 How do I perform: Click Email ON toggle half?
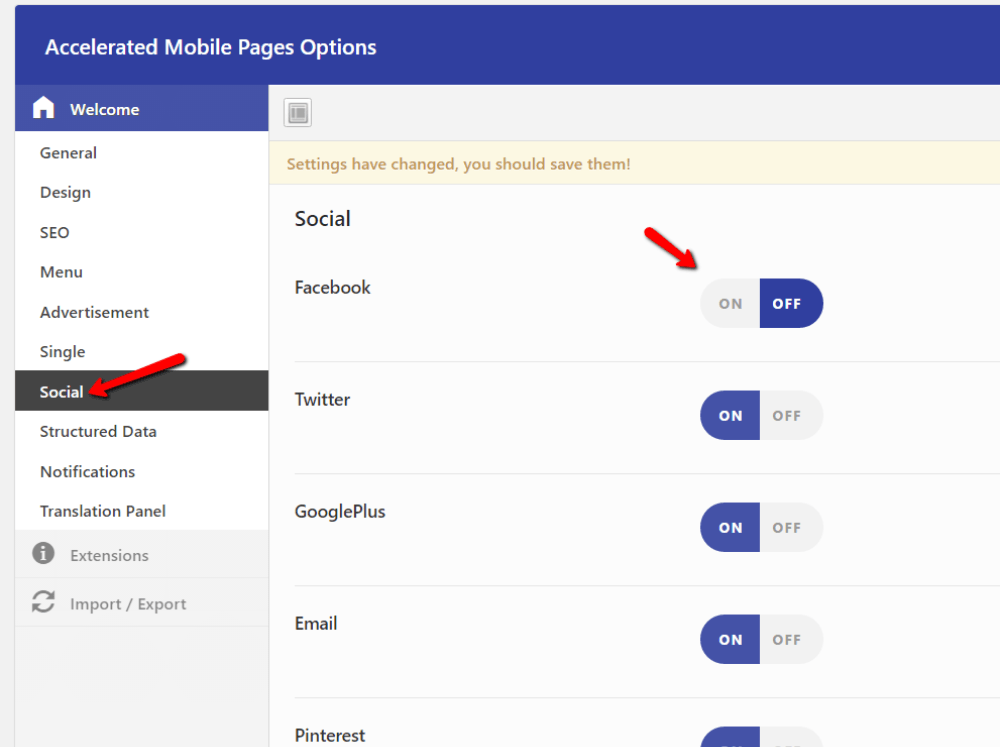[x=730, y=640]
